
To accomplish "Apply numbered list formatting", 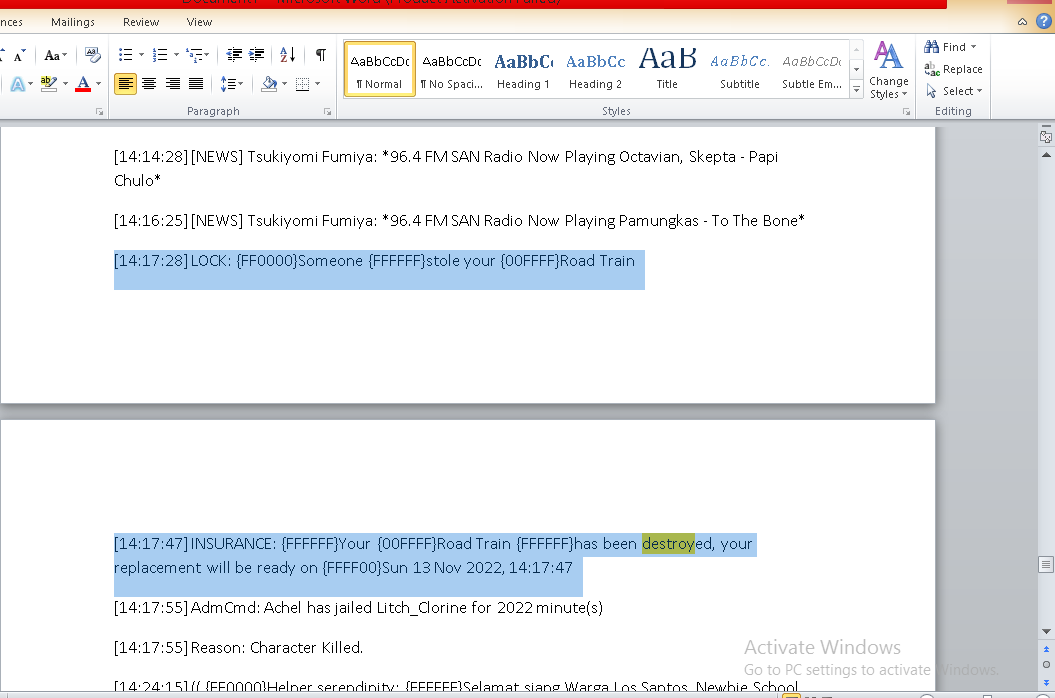I will (x=159, y=55).
